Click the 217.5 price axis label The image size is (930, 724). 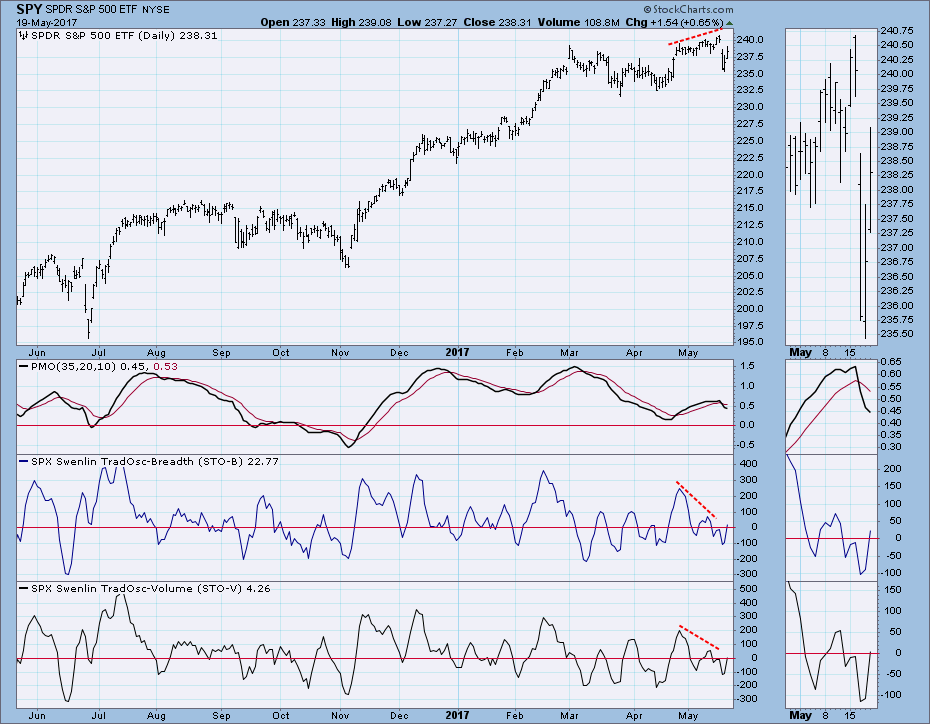coord(749,191)
